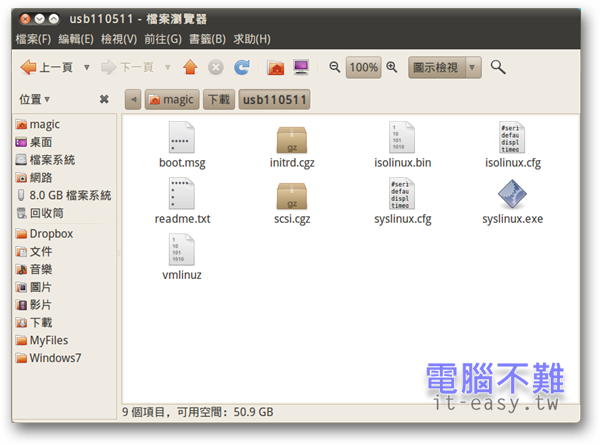Open Dropbox folder in the sidebar
600x445 pixels.
[50, 234]
